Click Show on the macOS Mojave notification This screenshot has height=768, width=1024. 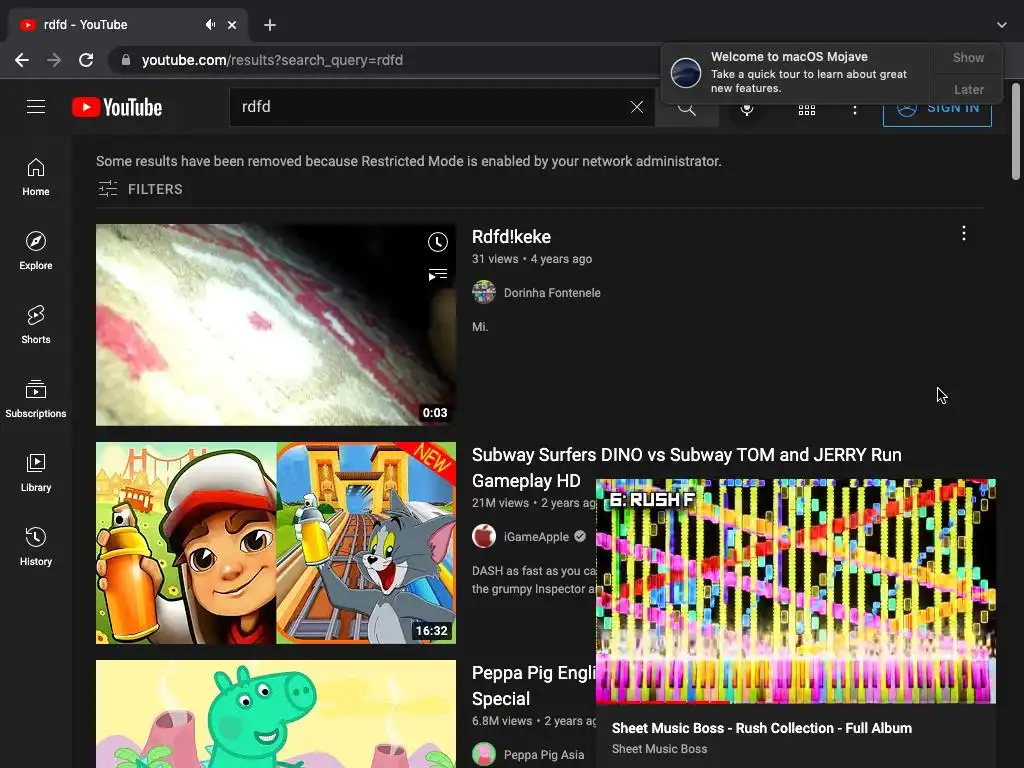click(x=968, y=57)
